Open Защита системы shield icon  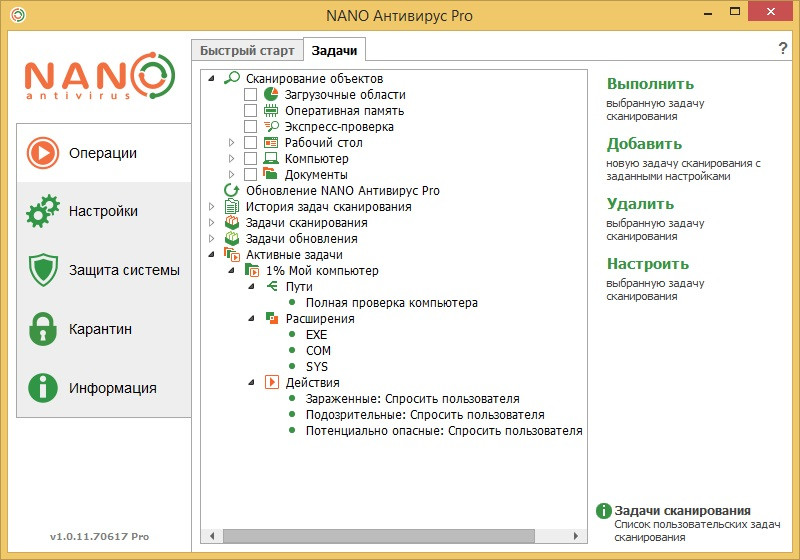pyautogui.click(x=43, y=269)
